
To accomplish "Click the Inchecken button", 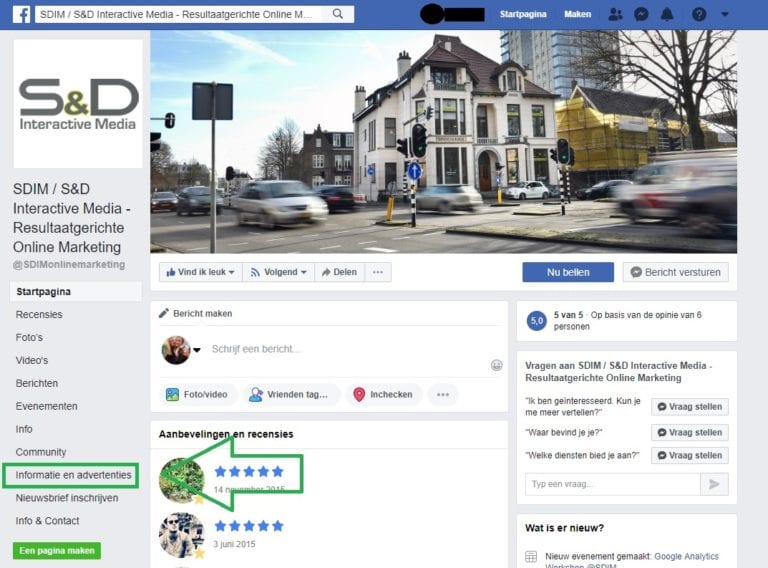I will pyautogui.click(x=384, y=395).
